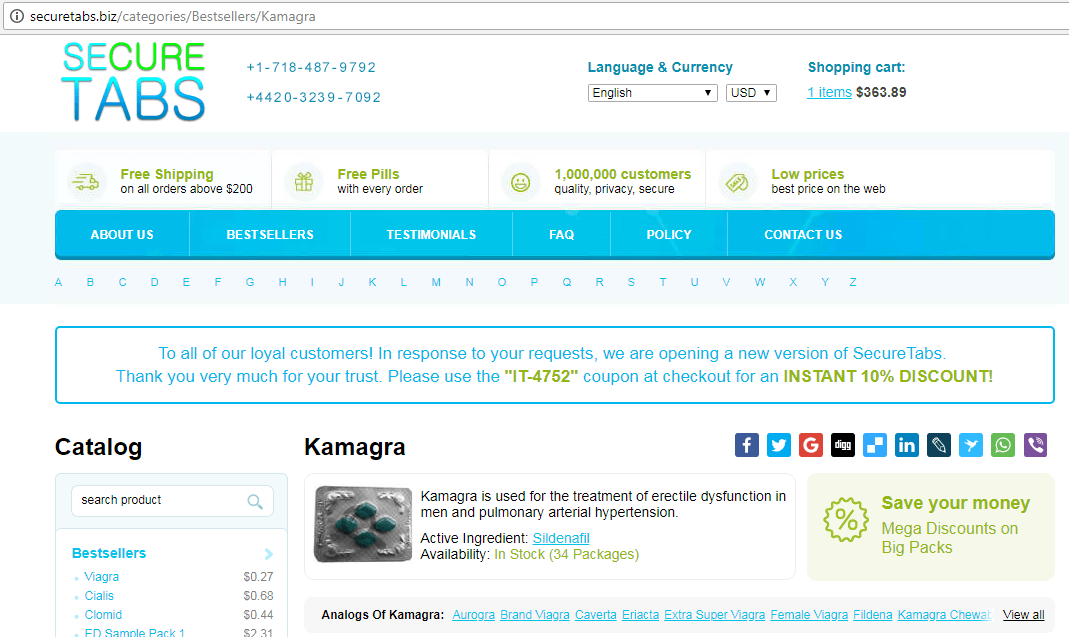
Task: Open the Brand Viagra analog link
Action: click(x=534, y=614)
